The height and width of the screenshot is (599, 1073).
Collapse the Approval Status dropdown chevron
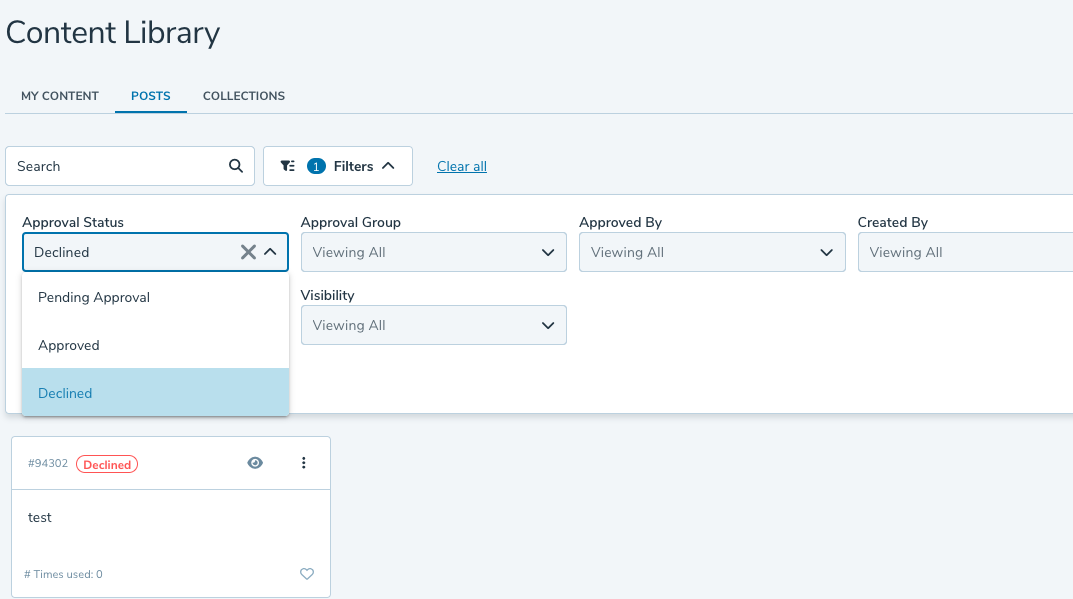point(270,252)
